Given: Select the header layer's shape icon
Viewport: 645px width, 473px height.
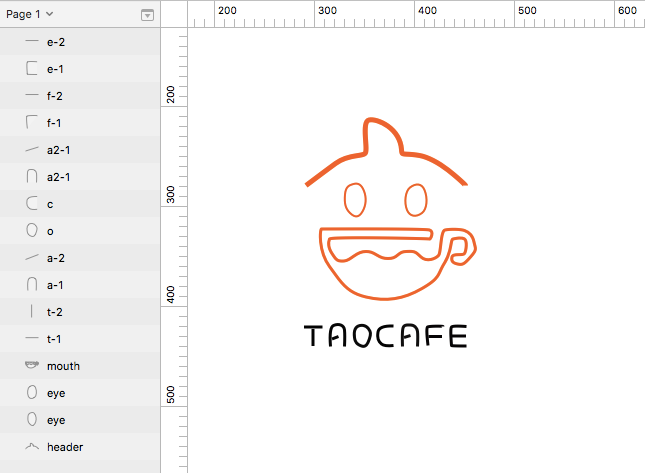Looking at the screenshot, I should 32,447.
